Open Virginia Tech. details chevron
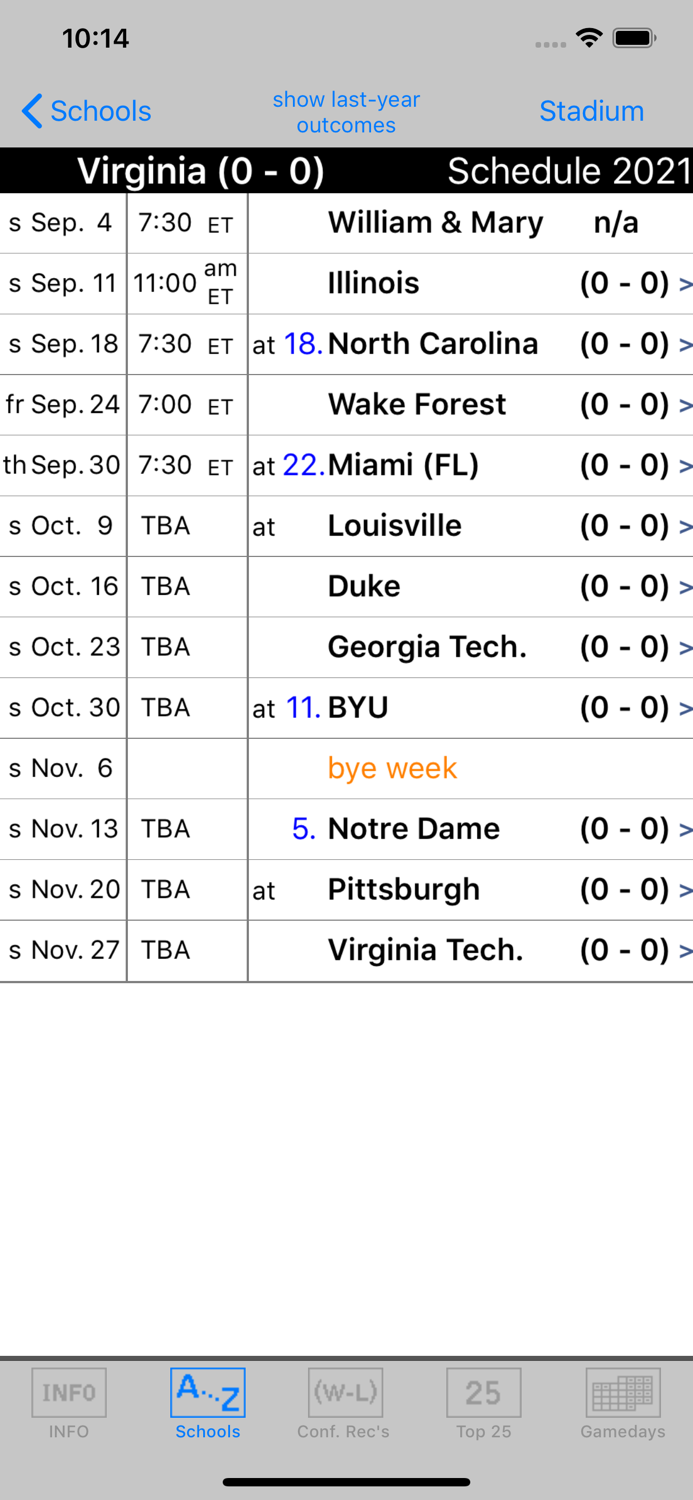This screenshot has width=693, height=1500. pyautogui.click(x=686, y=950)
